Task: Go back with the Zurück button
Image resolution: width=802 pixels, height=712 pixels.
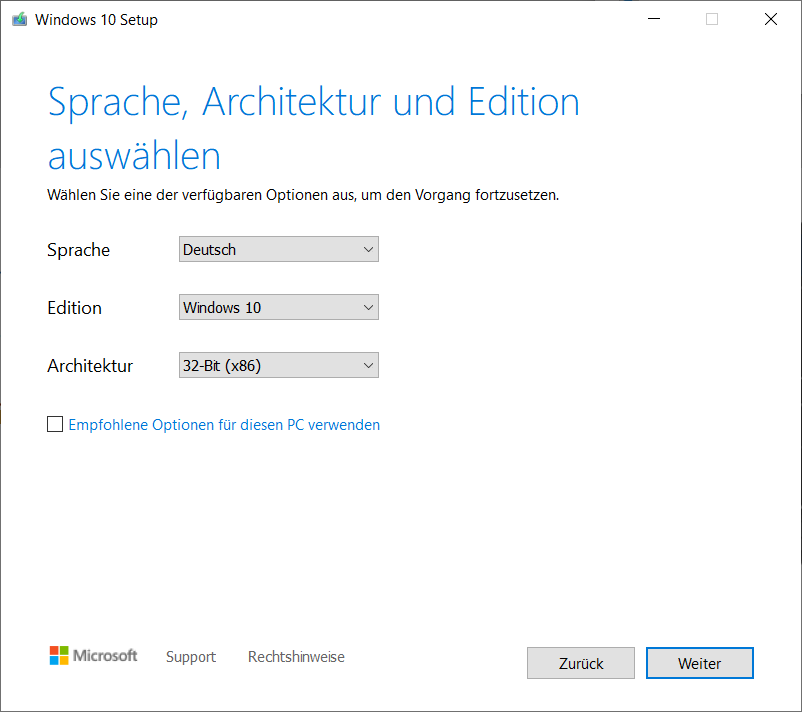Action: (x=581, y=663)
